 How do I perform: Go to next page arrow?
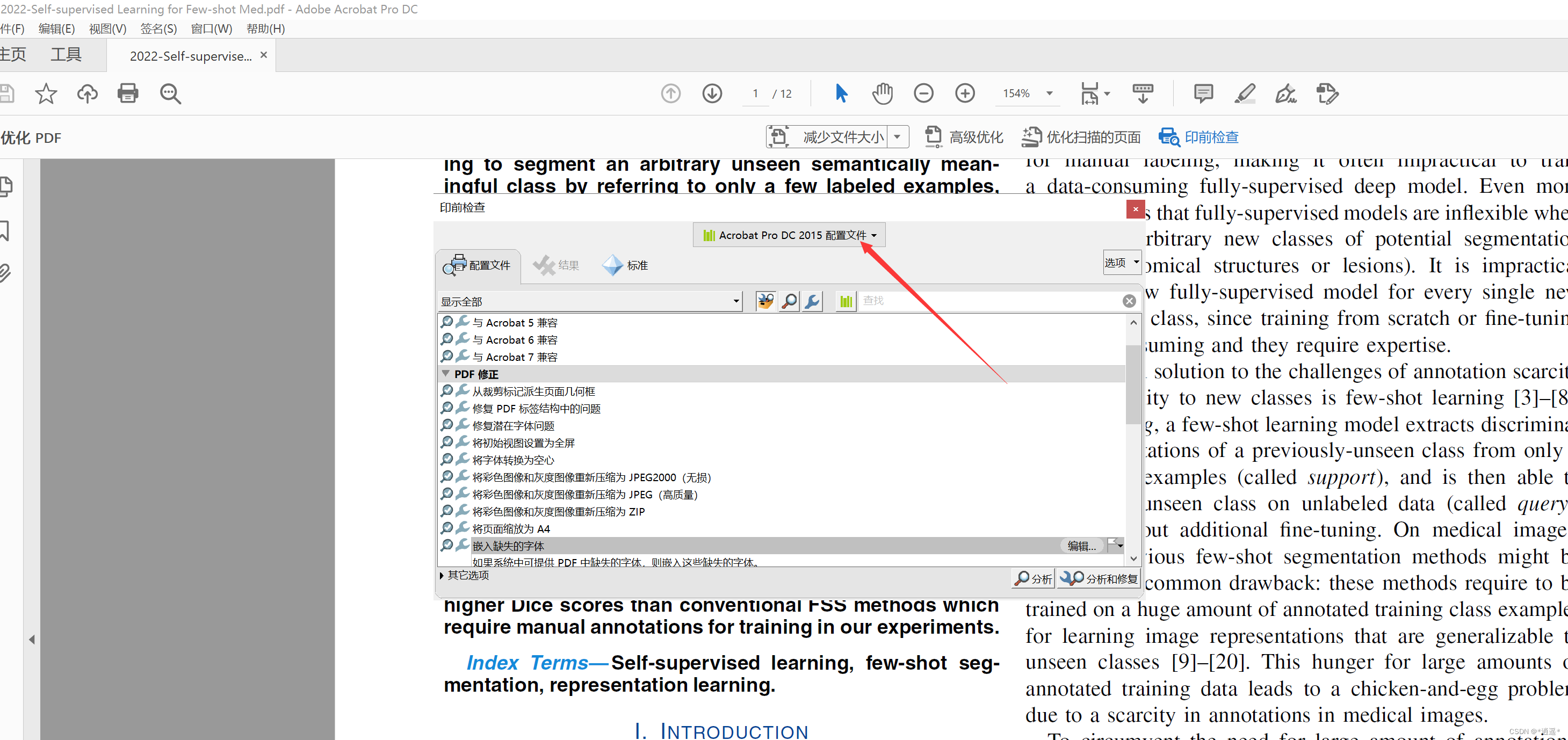coord(712,93)
